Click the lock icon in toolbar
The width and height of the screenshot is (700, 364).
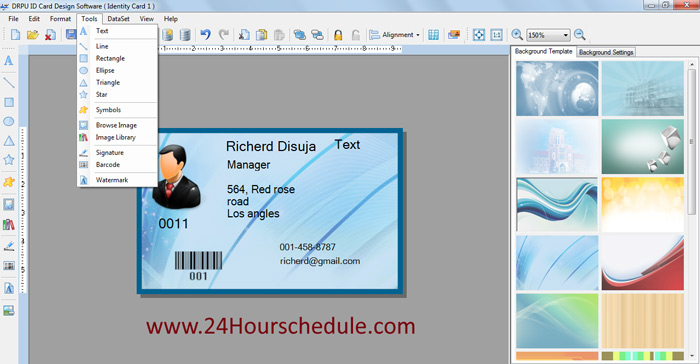[338, 35]
